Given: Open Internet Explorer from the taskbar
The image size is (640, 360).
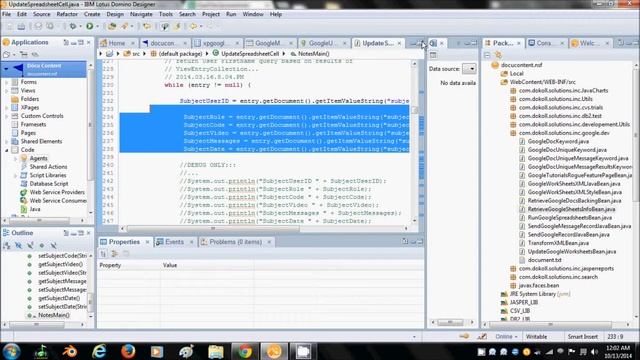Looking at the screenshot, I should click(x=99, y=351).
